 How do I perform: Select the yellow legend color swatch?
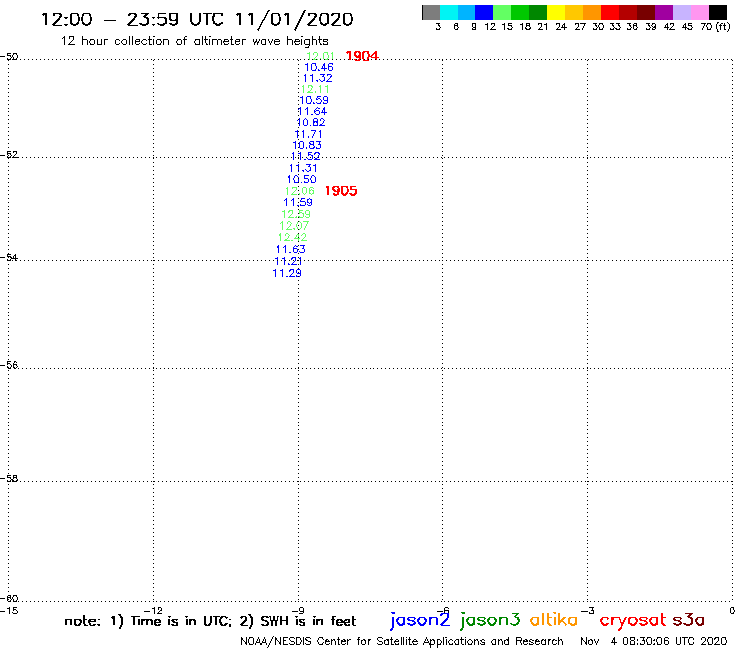556,12
